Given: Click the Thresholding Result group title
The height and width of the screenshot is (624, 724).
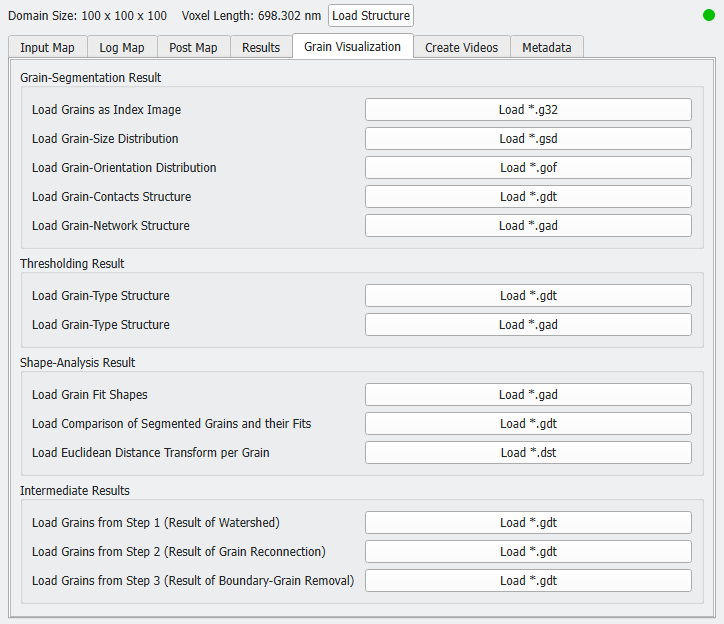Looking at the screenshot, I should [x=72, y=264].
